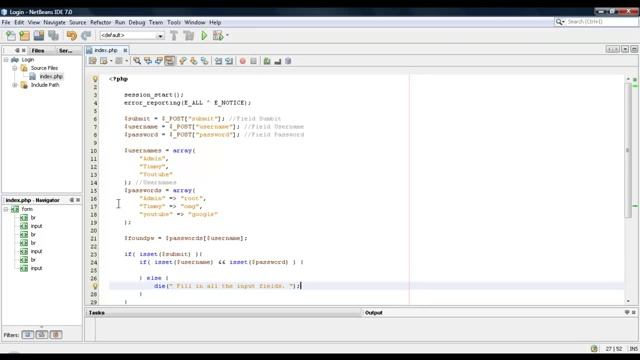
Task: Click the Save All toolbar icon
Action: point(53,36)
